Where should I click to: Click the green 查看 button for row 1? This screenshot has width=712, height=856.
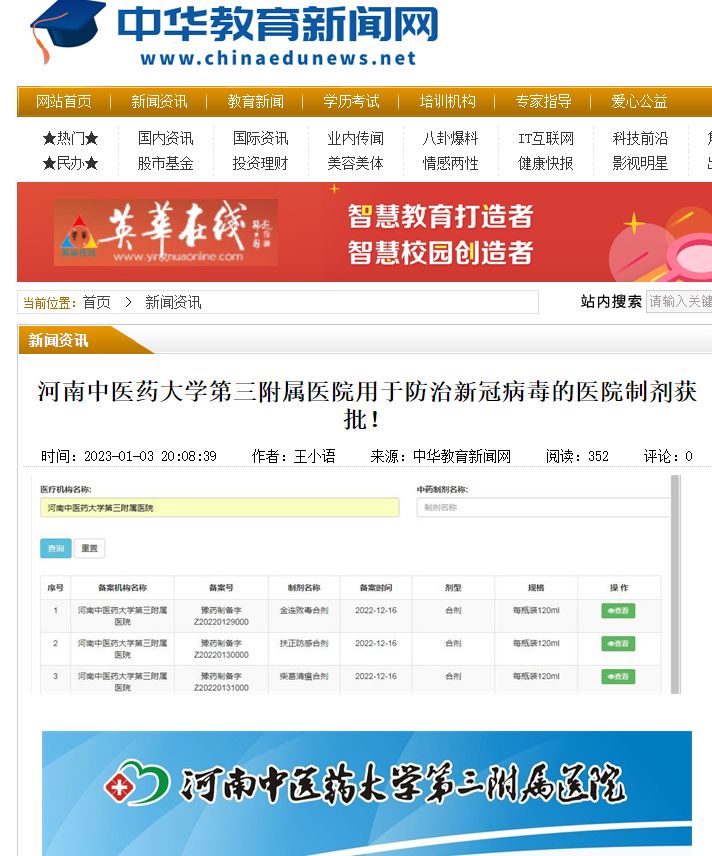pos(618,611)
